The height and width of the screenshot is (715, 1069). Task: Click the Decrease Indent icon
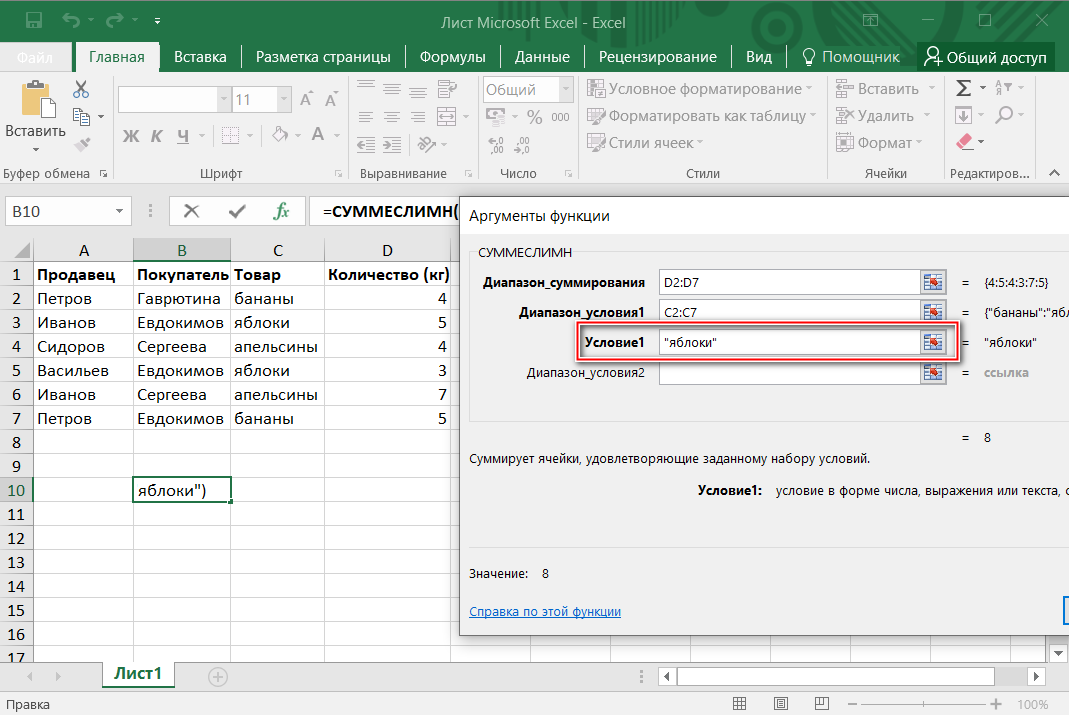pos(366,144)
